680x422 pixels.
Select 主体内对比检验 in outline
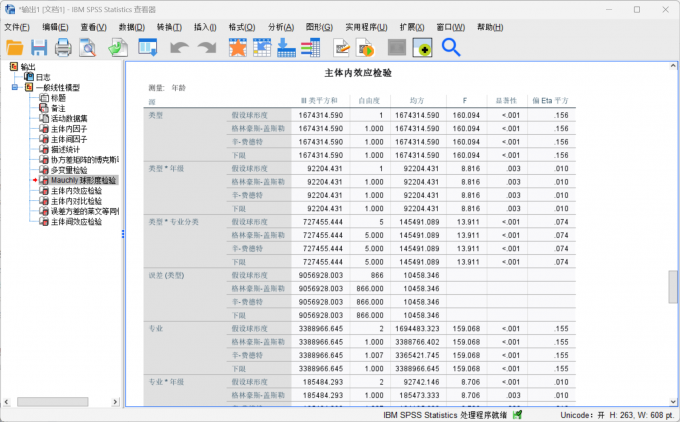click(76, 201)
